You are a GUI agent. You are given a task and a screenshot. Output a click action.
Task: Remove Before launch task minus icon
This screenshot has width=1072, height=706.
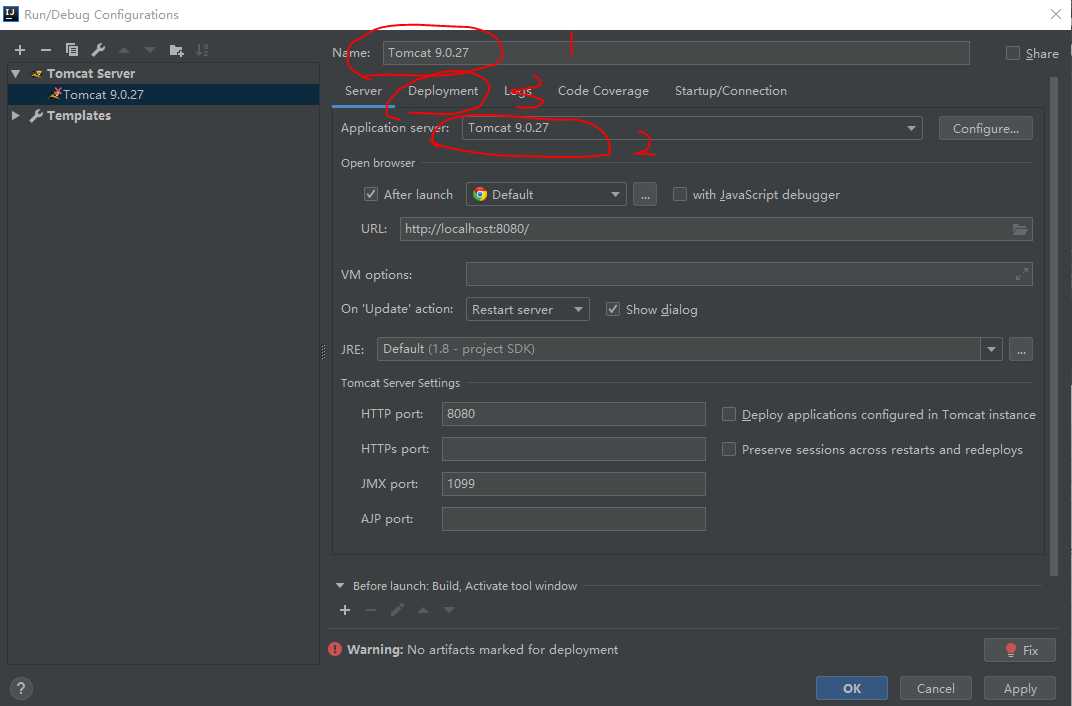click(371, 610)
